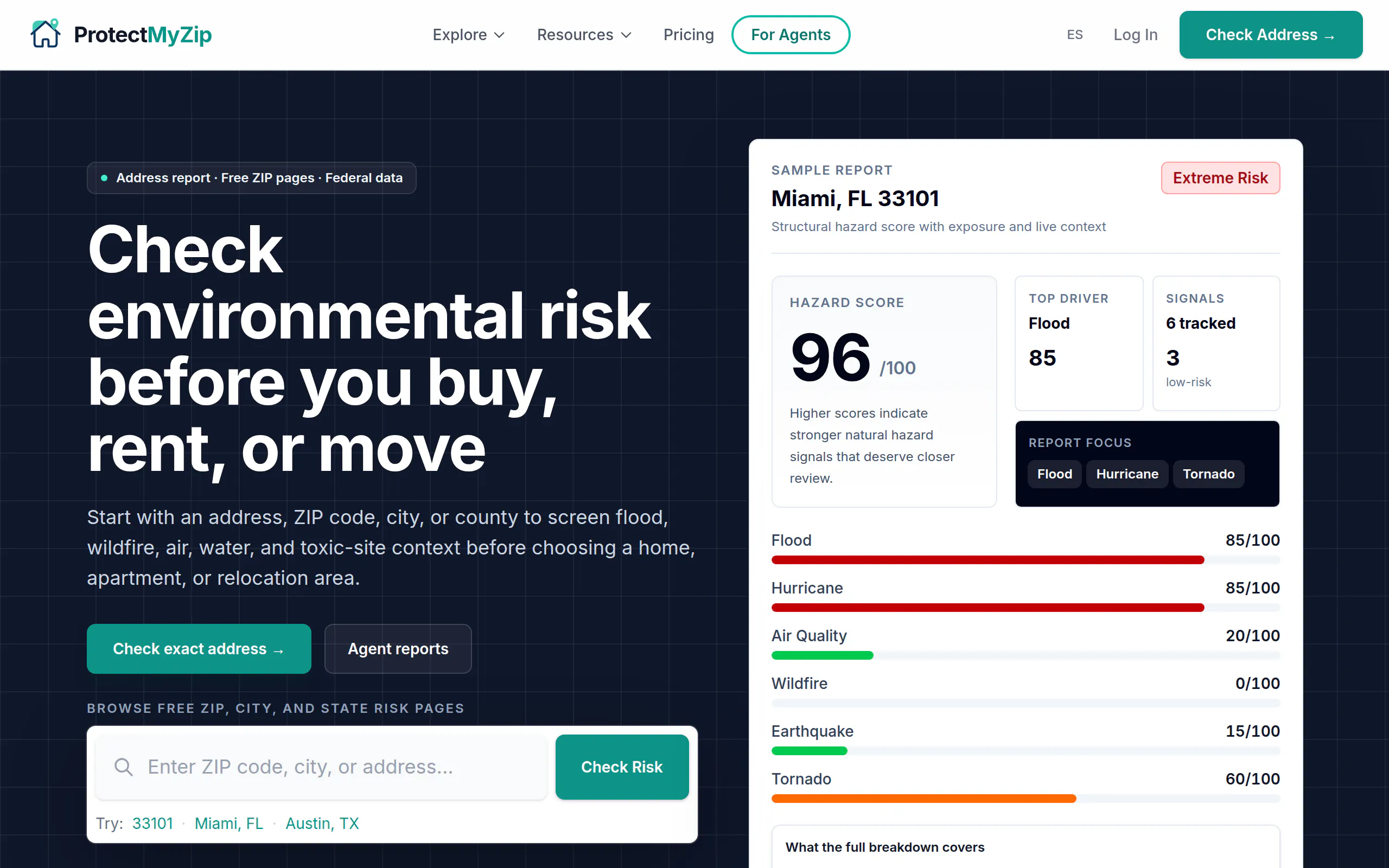Viewport: 1389px width, 868px height.
Task: Click the Extreme Risk badge
Action: (x=1220, y=178)
